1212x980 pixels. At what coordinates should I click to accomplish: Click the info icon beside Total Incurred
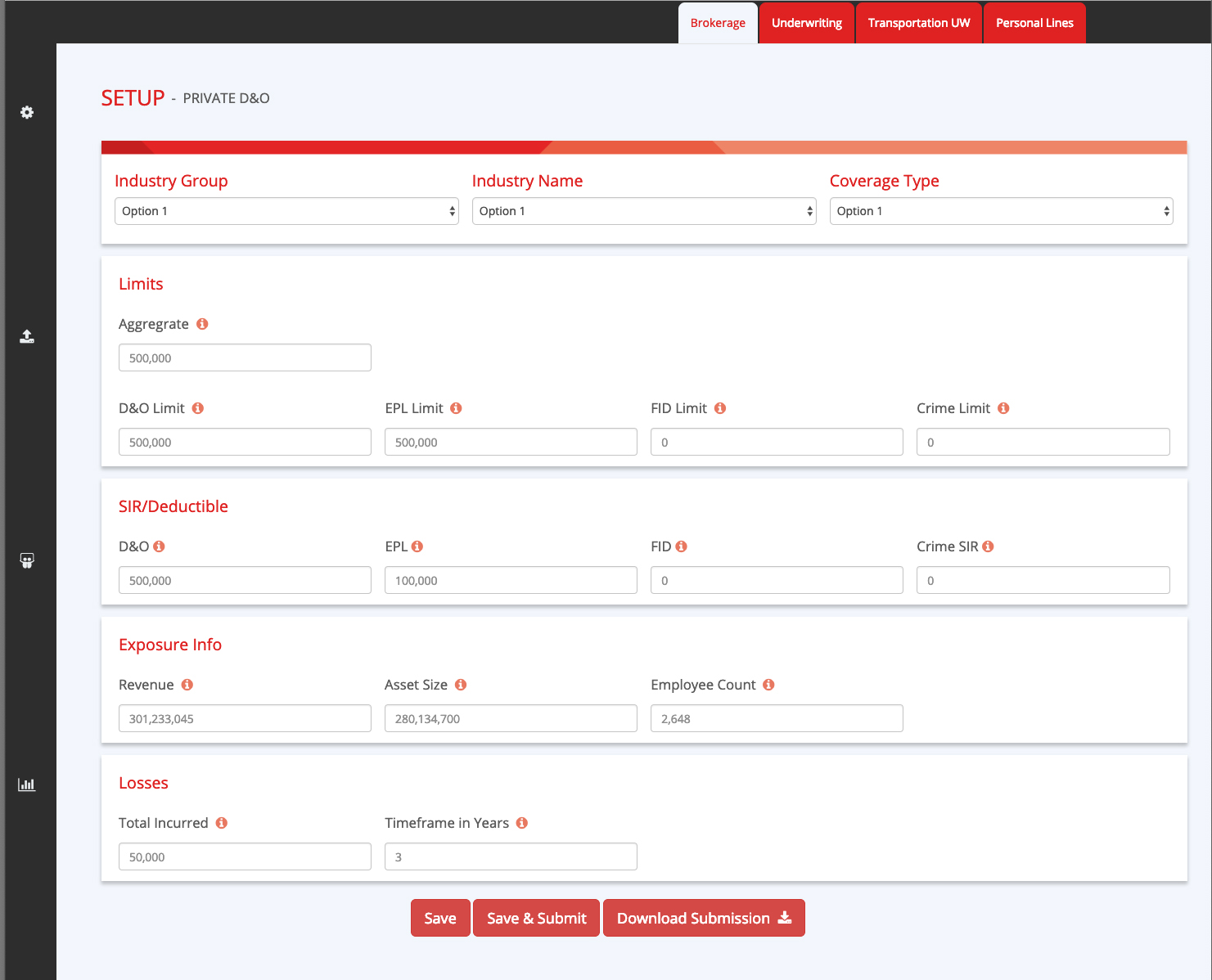[x=222, y=823]
